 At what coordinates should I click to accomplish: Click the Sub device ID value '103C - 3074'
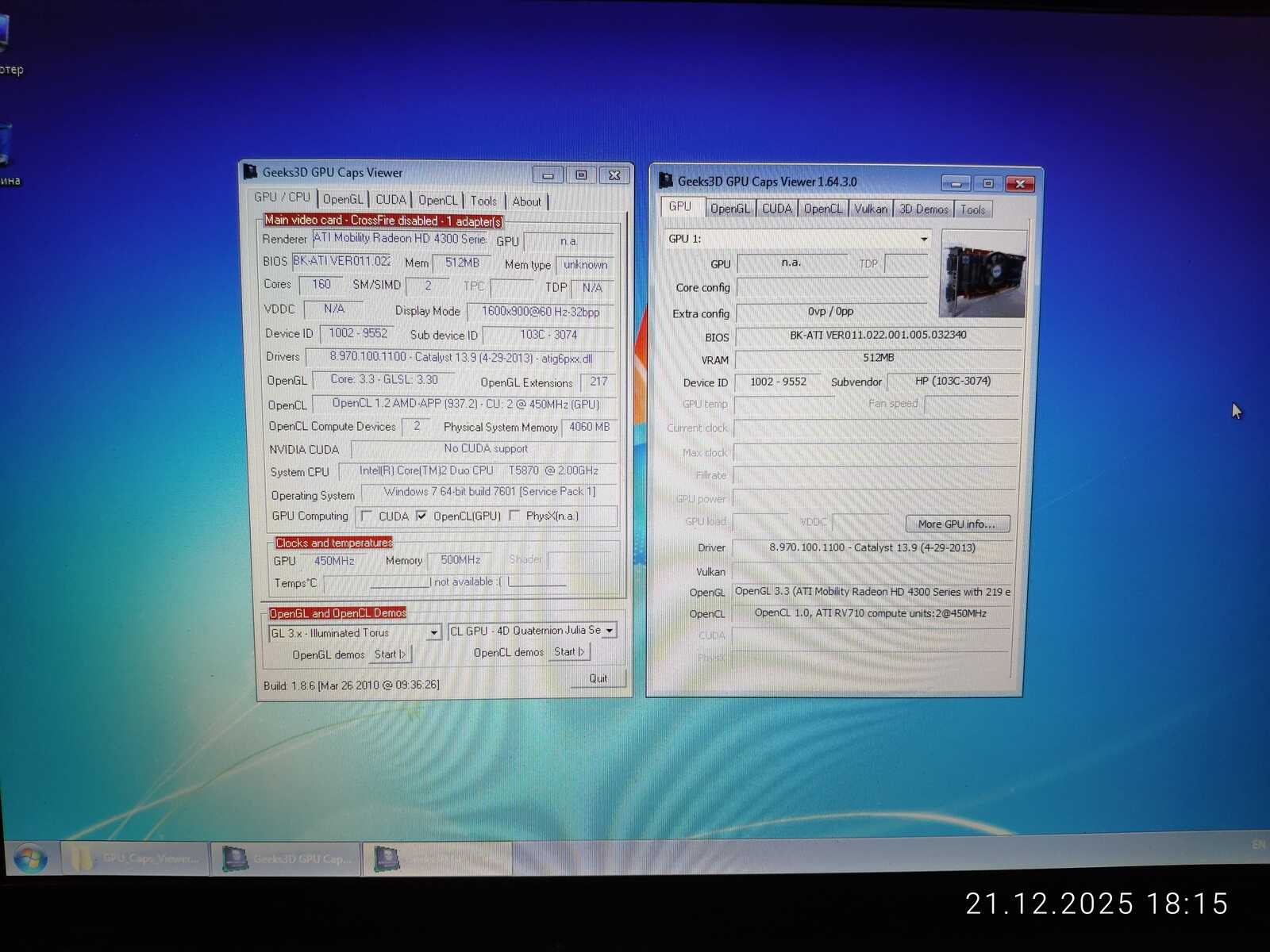point(548,335)
